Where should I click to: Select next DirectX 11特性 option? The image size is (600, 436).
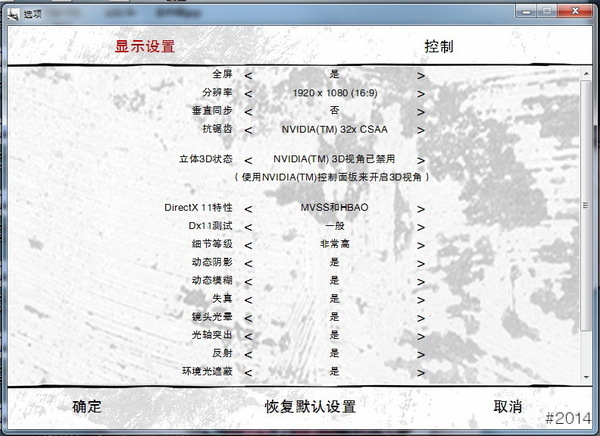421,209
